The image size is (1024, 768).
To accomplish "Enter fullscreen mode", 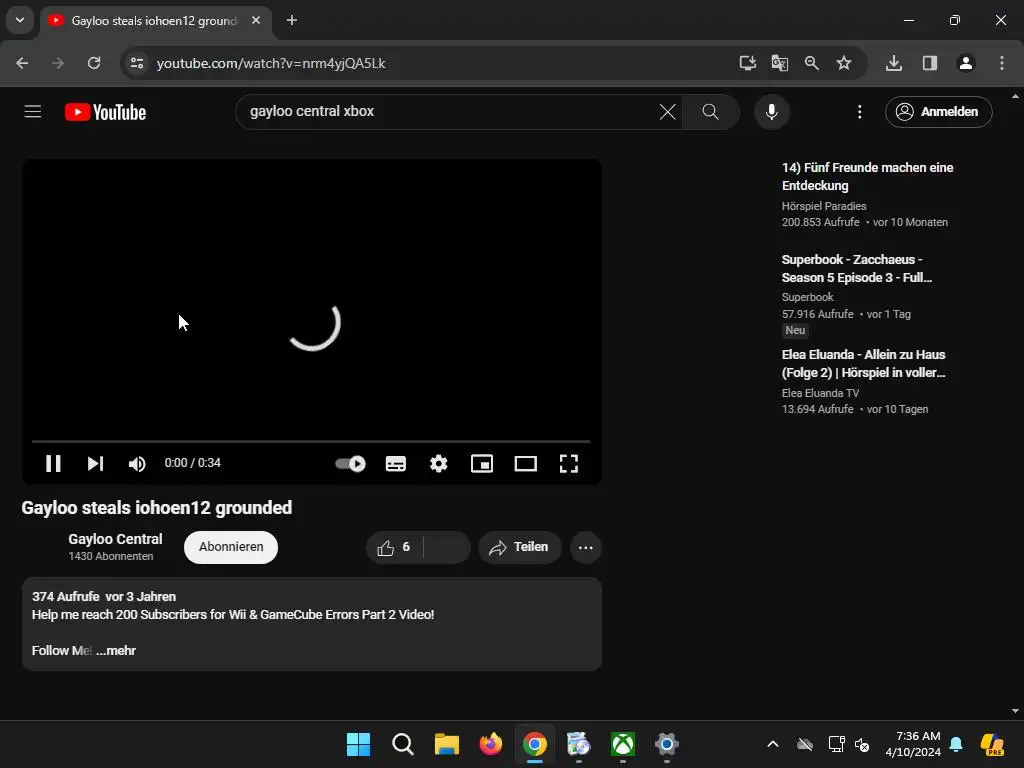I will pos(569,464).
